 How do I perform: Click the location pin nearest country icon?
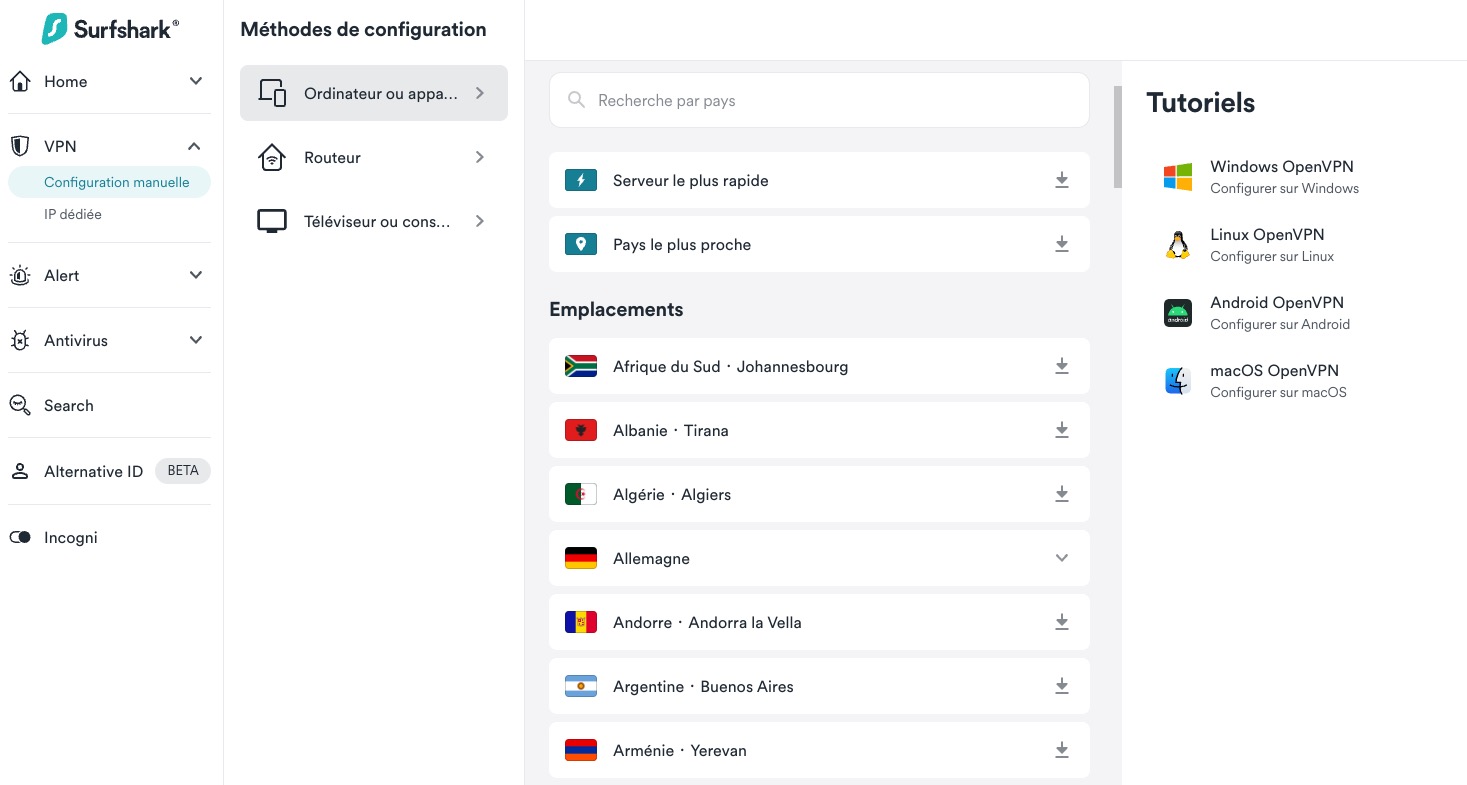(581, 244)
